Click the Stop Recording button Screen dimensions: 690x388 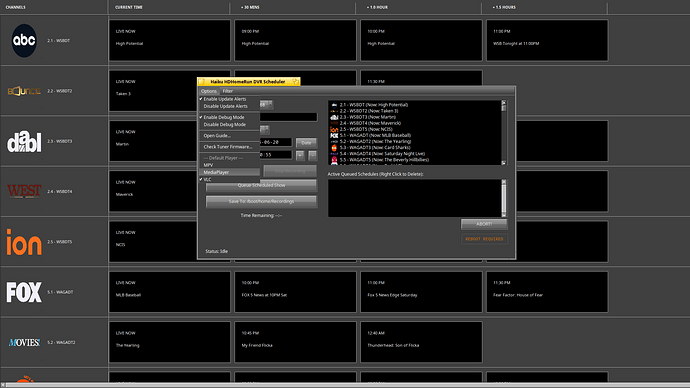(x=290, y=171)
